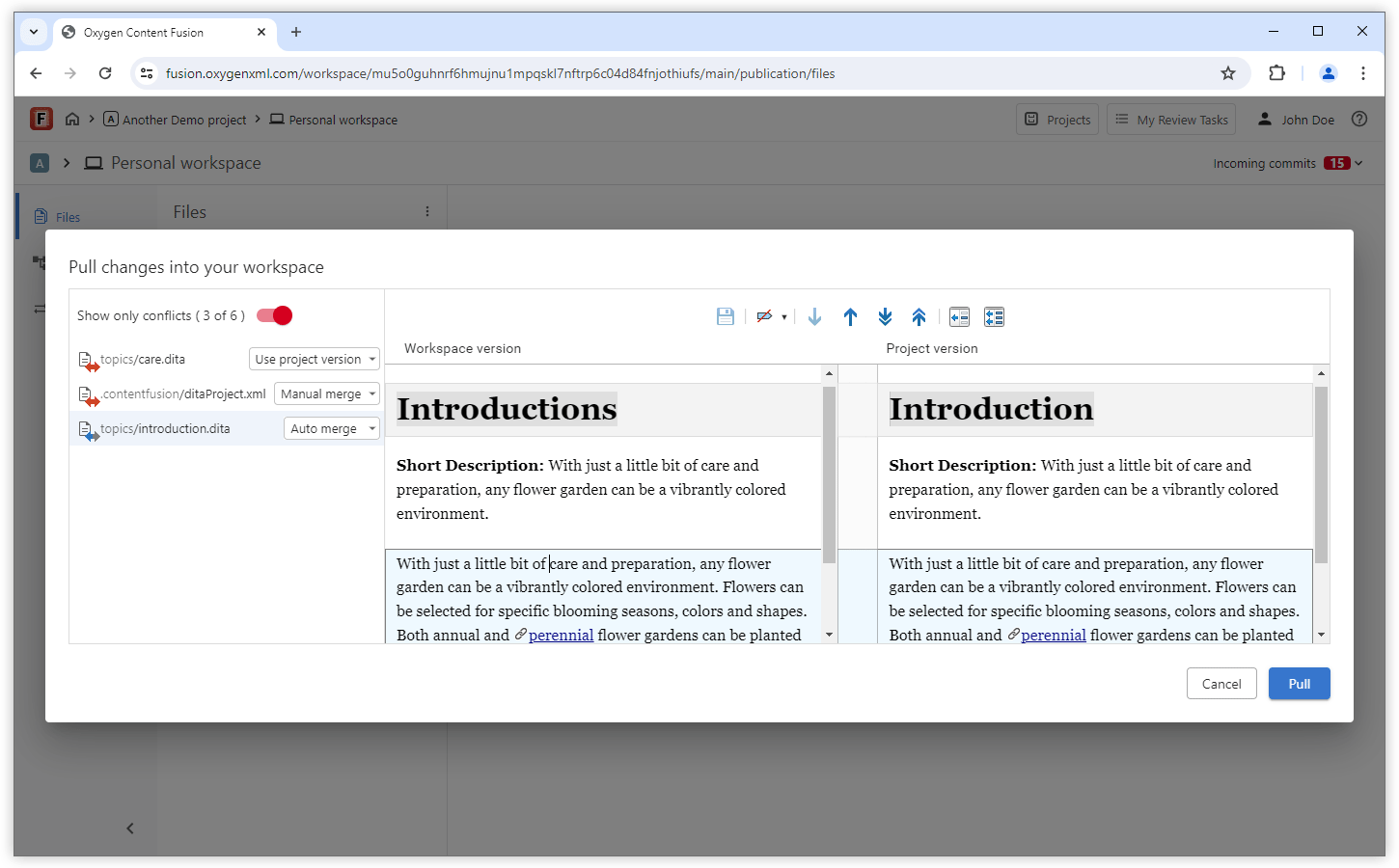Open a new browser tab
The image size is (1399, 868).
pyautogui.click(x=296, y=32)
